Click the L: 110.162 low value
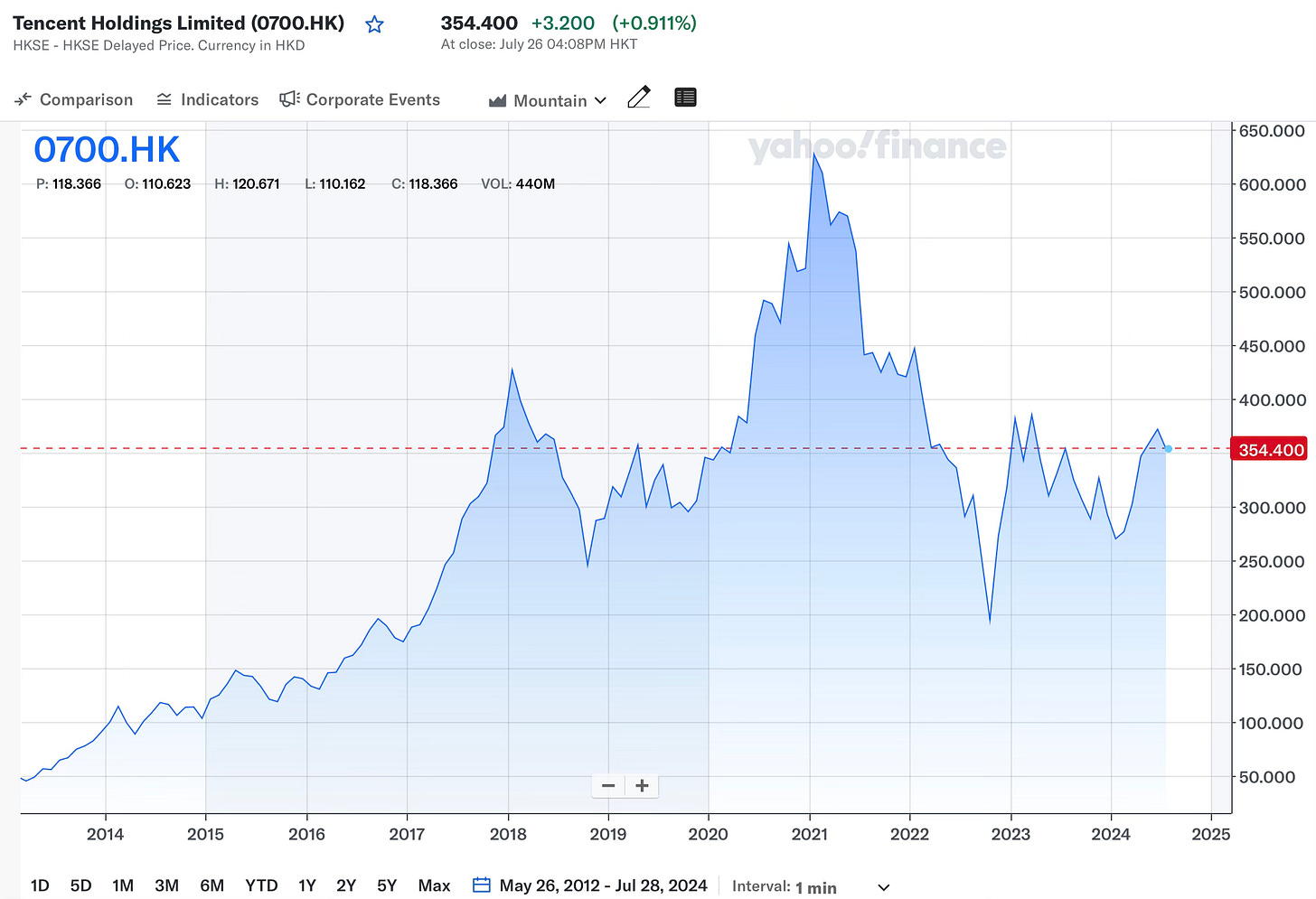This screenshot has width=1316, height=899. [335, 183]
